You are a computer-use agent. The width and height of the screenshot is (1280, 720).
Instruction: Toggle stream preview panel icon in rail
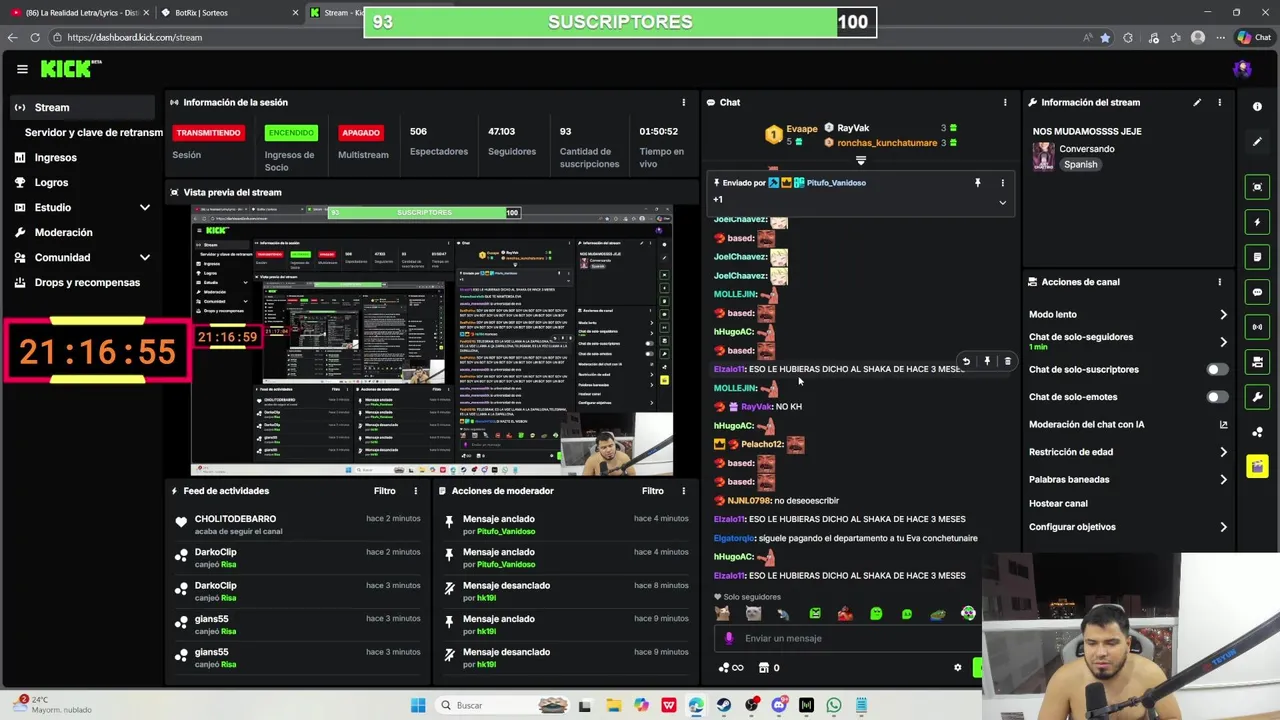pos(1257,187)
